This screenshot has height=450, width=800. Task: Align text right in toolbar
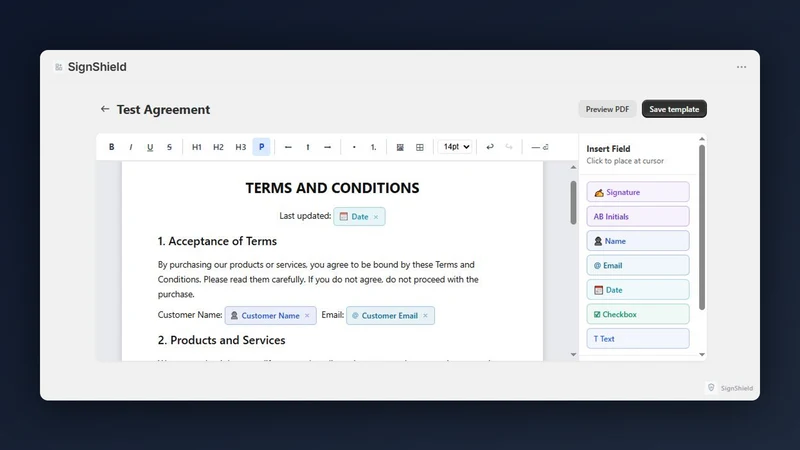pyautogui.click(x=328, y=147)
